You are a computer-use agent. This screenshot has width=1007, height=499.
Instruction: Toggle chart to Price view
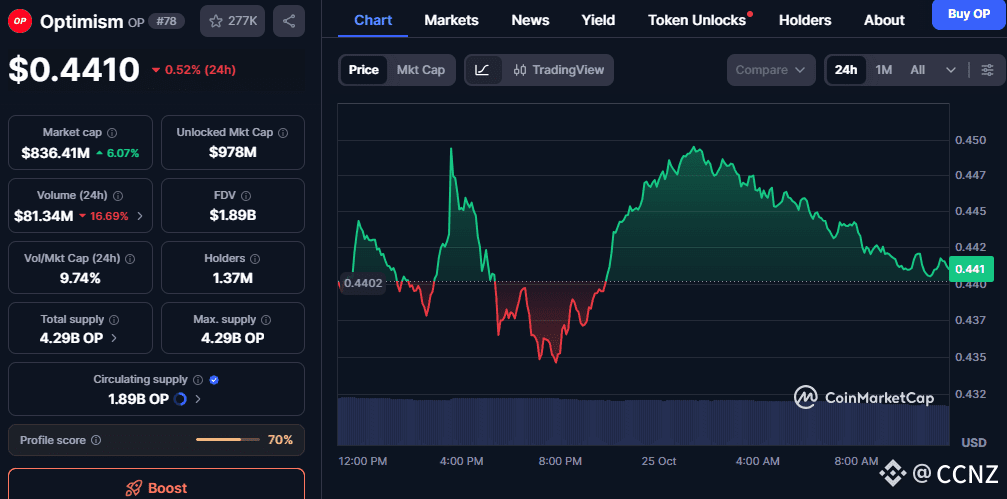coord(364,70)
